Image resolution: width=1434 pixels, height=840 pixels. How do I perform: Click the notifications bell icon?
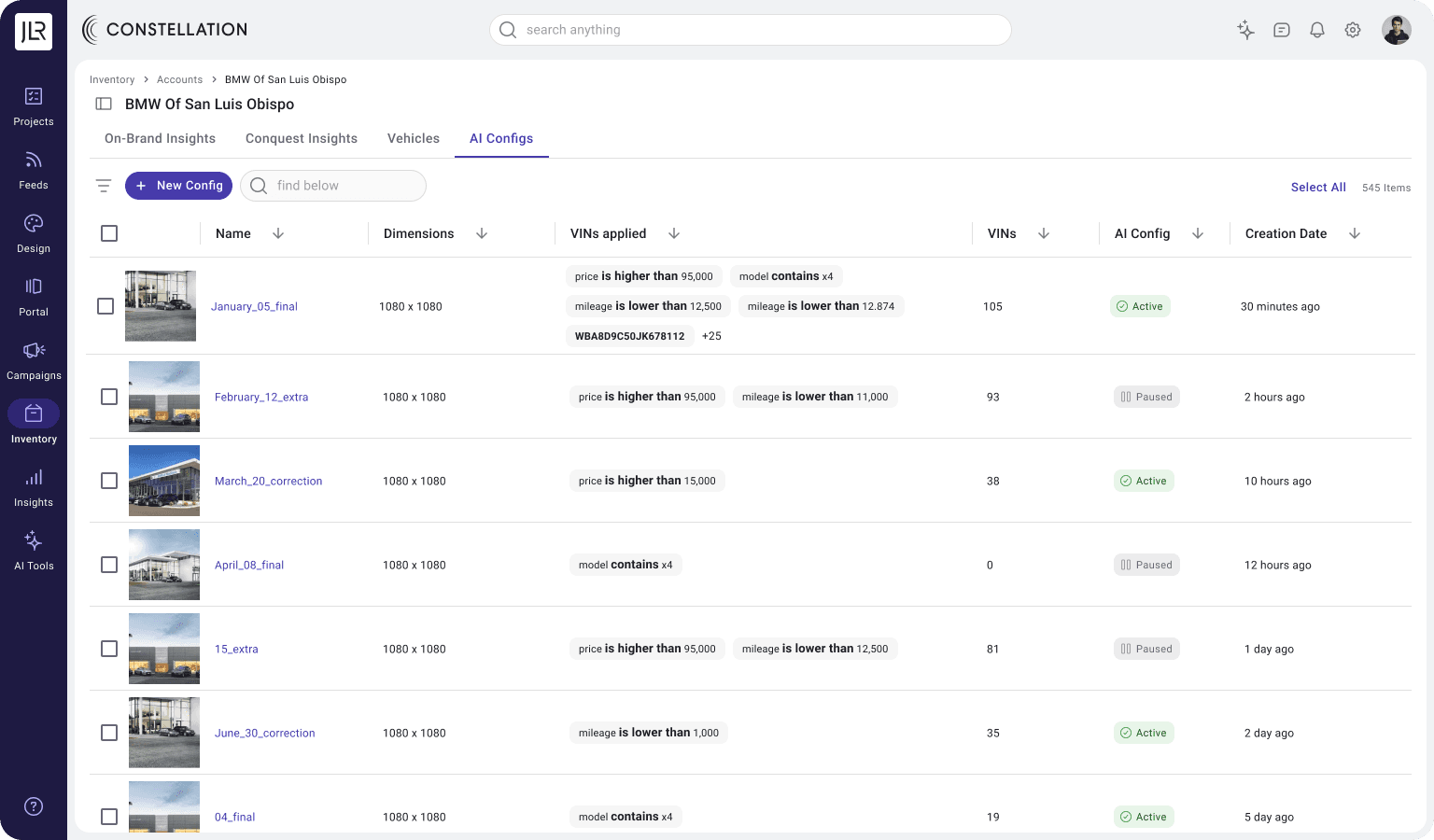pos(1317,30)
